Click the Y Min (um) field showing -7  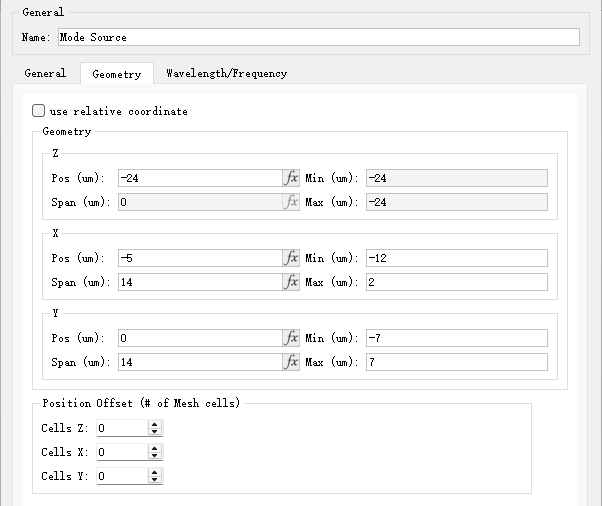457,338
